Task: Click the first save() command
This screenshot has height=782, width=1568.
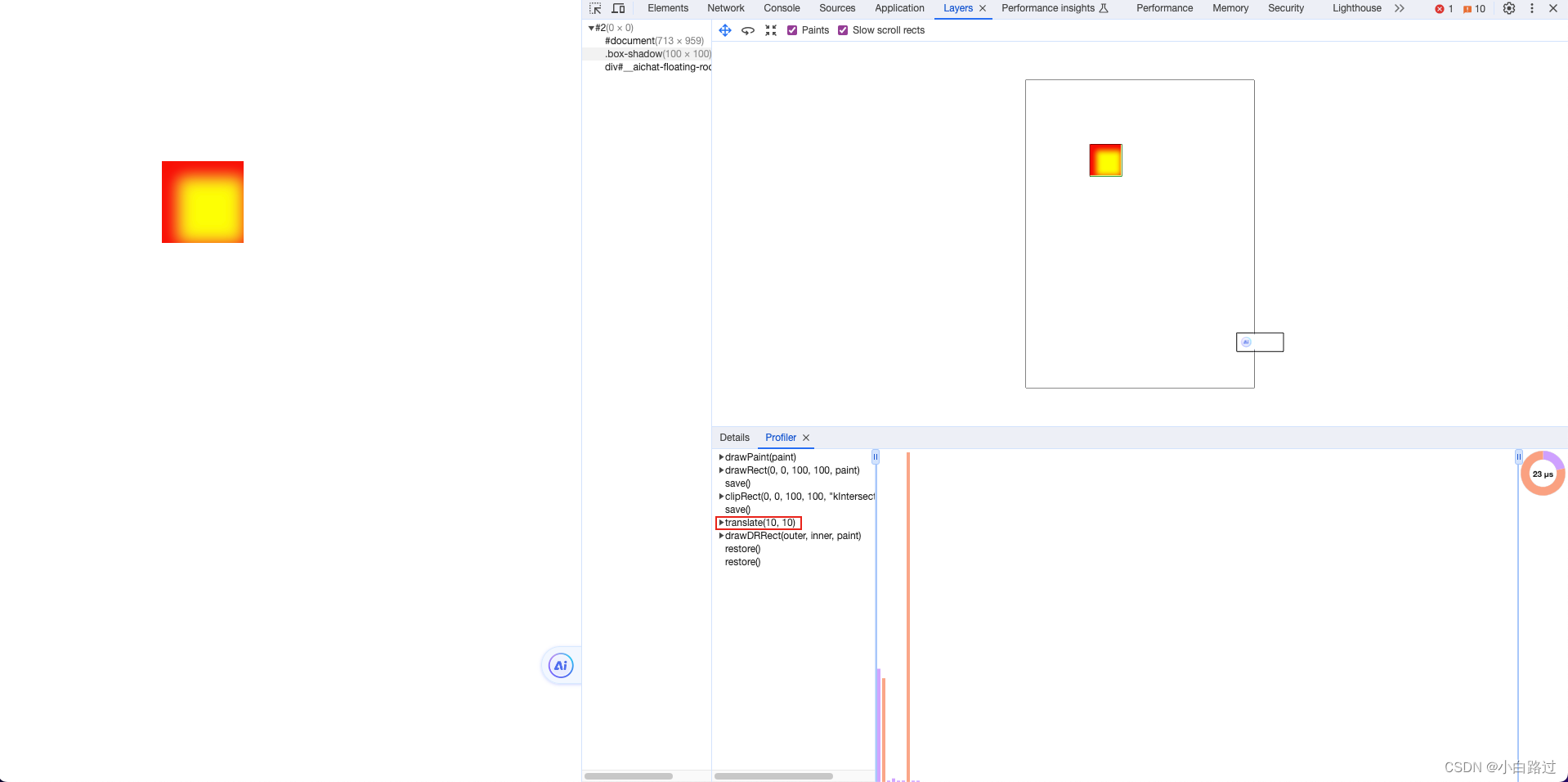Action: [737, 483]
